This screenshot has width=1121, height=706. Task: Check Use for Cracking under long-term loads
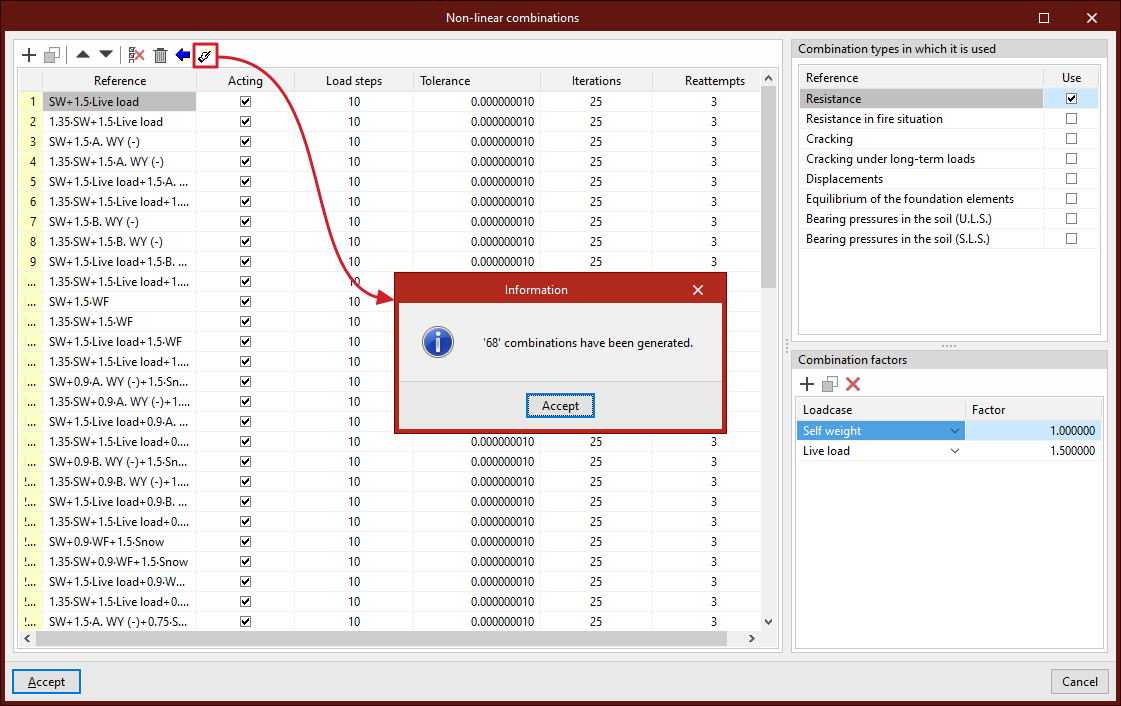coord(1071,159)
